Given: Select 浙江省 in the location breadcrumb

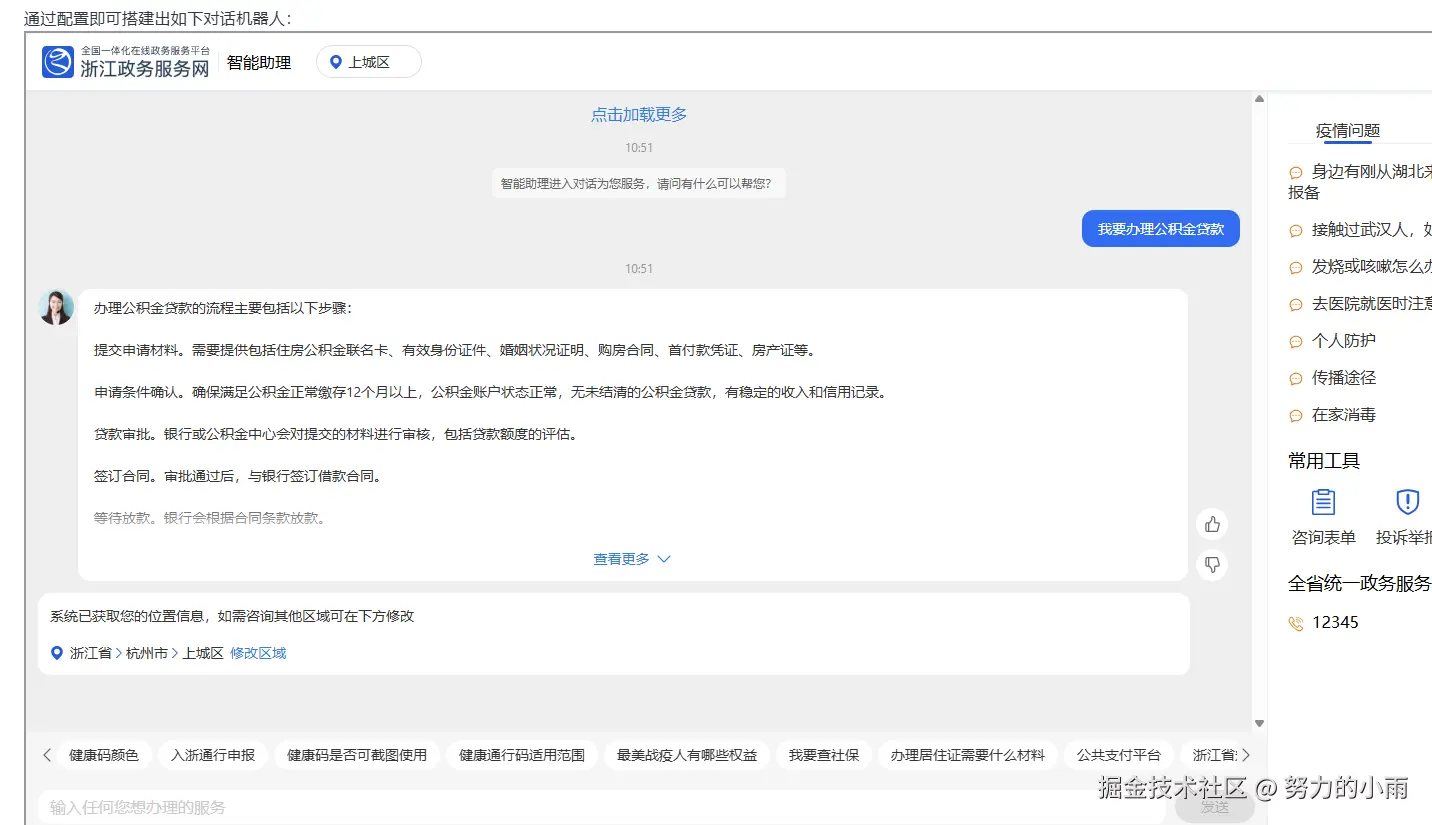Looking at the screenshot, I should pyautogui.click(x=91, y=653).
